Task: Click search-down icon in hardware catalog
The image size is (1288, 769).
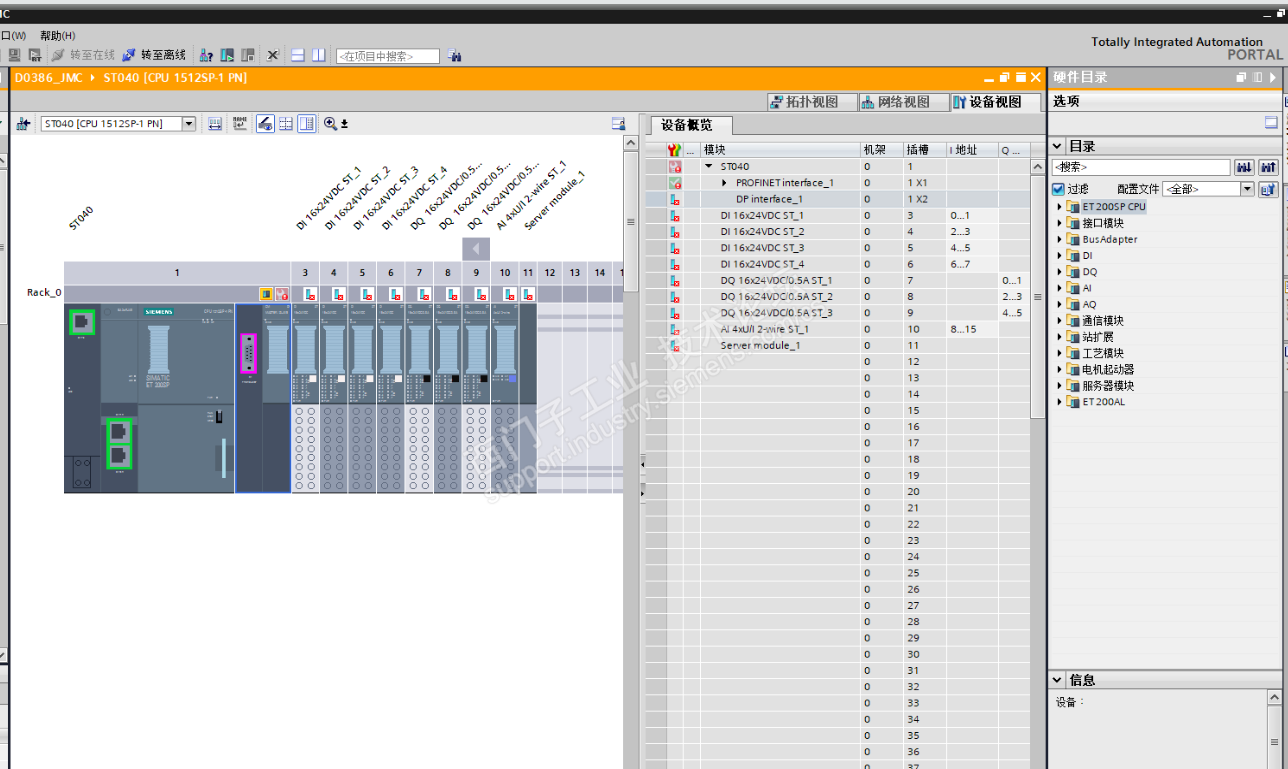Action: pyautogui.click(x=1244, y=168)
